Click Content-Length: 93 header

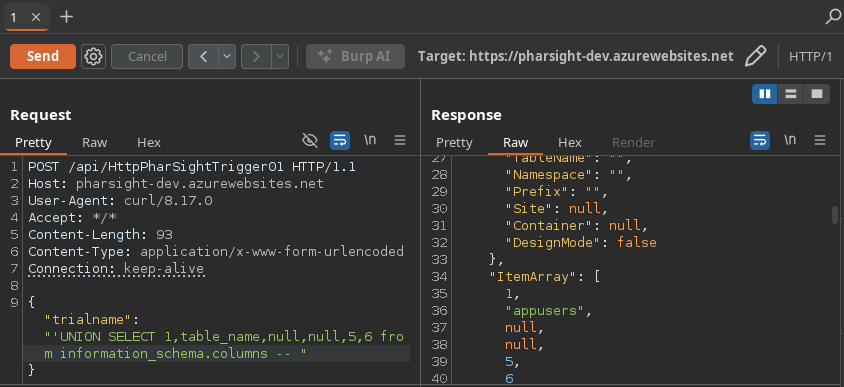click(100, 235)
